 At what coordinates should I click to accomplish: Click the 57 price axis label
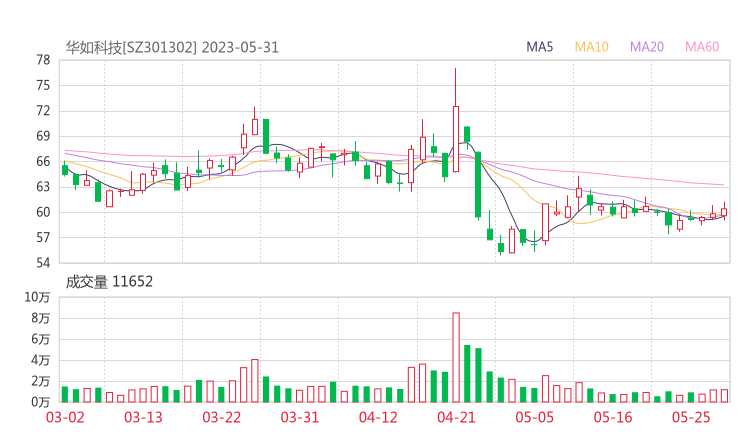[x=43, y=237]
